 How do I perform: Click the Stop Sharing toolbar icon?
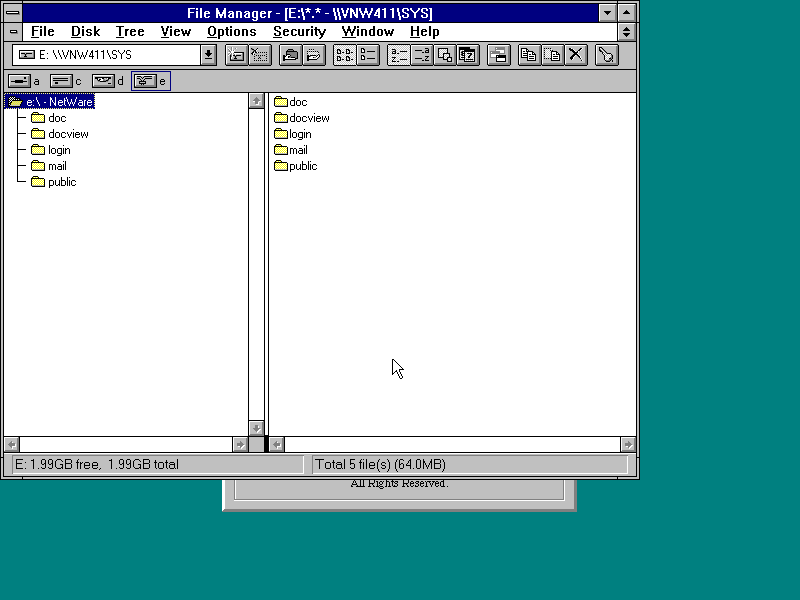314,55
